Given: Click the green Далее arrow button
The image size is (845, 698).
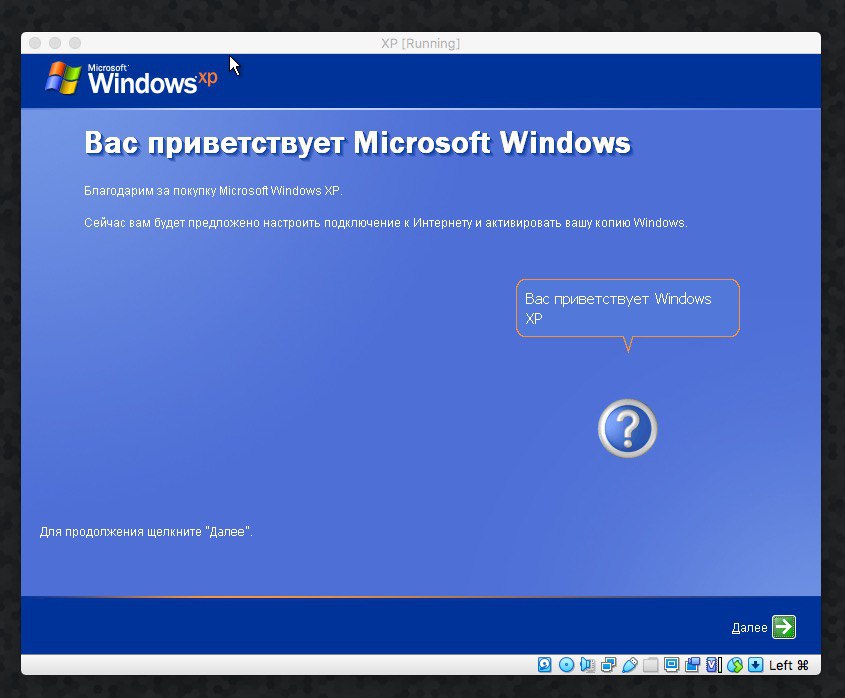Looking at the screenshot, I should click(x=784, y=627).
